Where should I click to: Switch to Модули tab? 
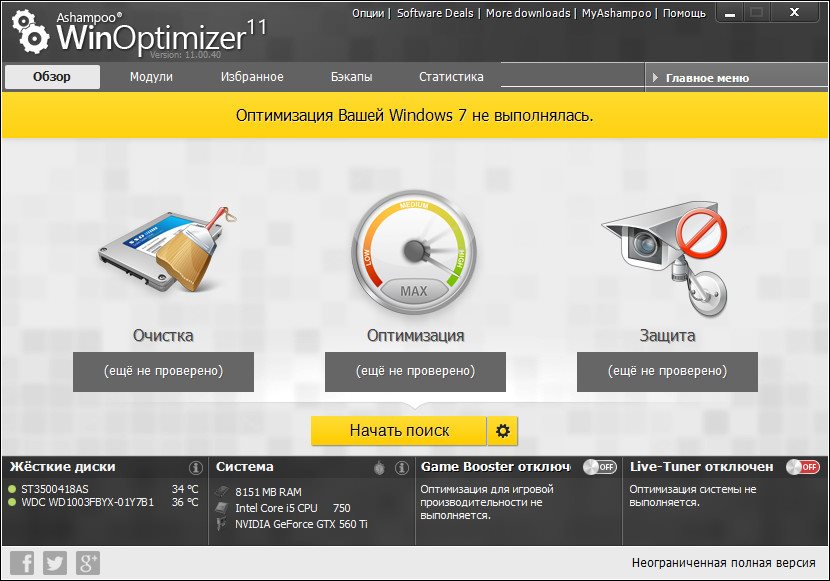point(151,77)
